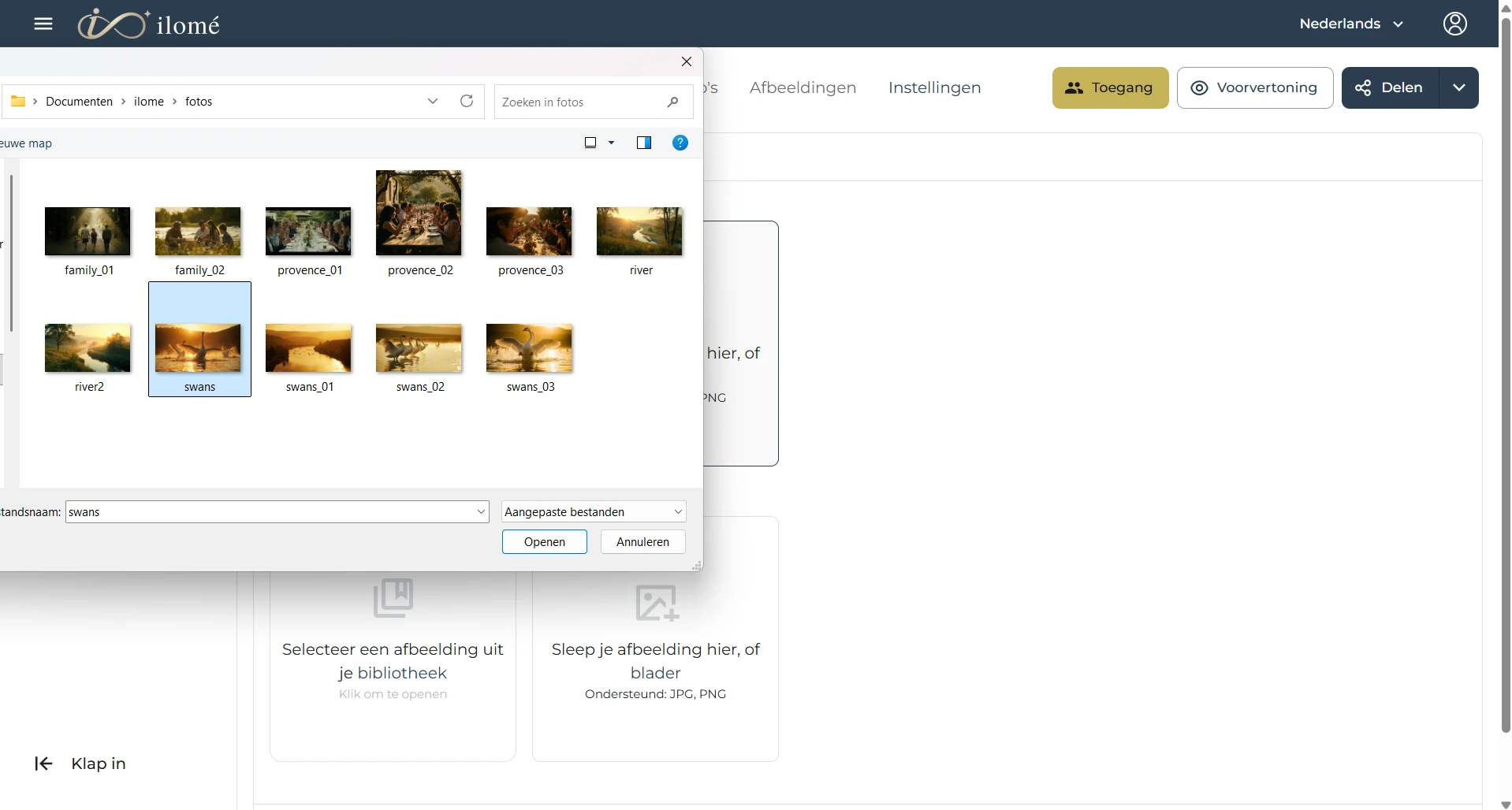Click the file dialog vertical scrollbar
1512x810 pixels.
pos(11,253)
